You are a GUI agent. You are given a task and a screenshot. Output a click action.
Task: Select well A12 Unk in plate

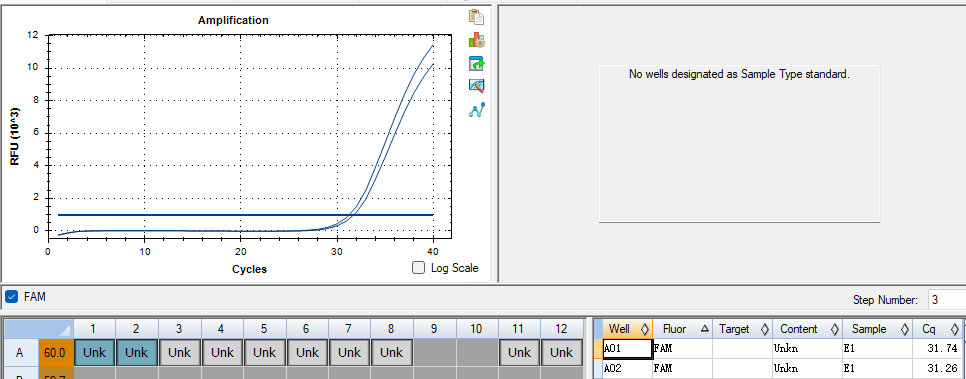pyautogui.click(x=562, y=353)
